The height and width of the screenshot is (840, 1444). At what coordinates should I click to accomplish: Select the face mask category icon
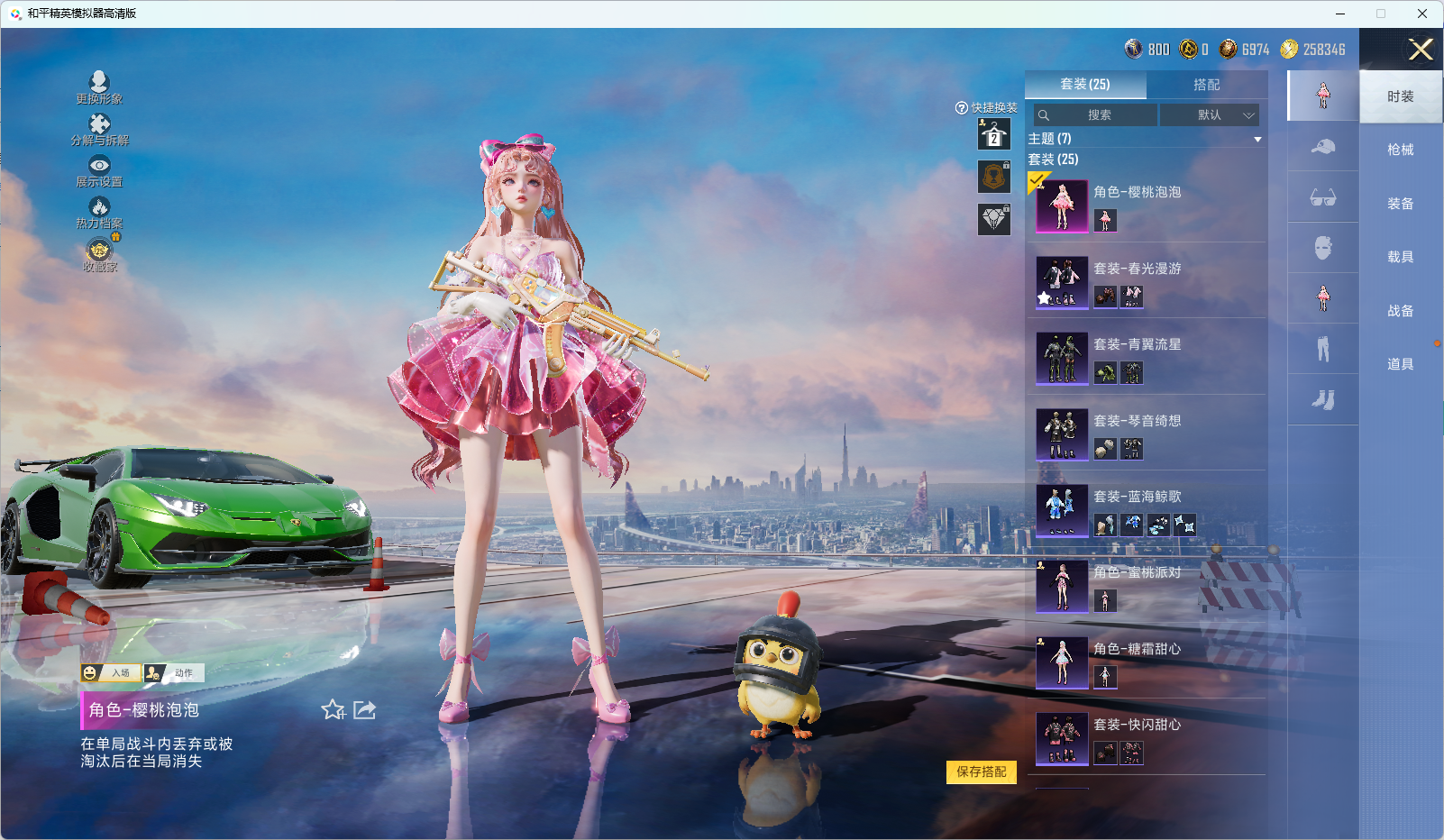[x=1322, y=248]
